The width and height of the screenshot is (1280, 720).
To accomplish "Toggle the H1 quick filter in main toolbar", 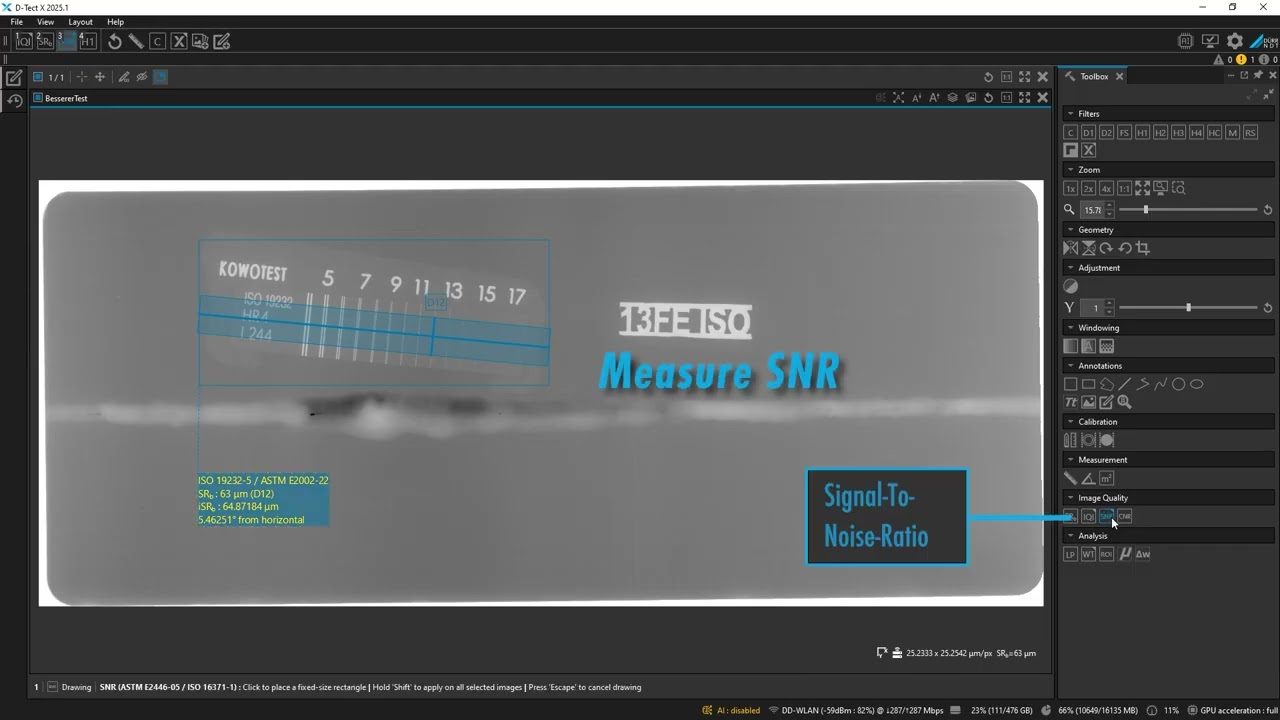I will tap(87, 41).
